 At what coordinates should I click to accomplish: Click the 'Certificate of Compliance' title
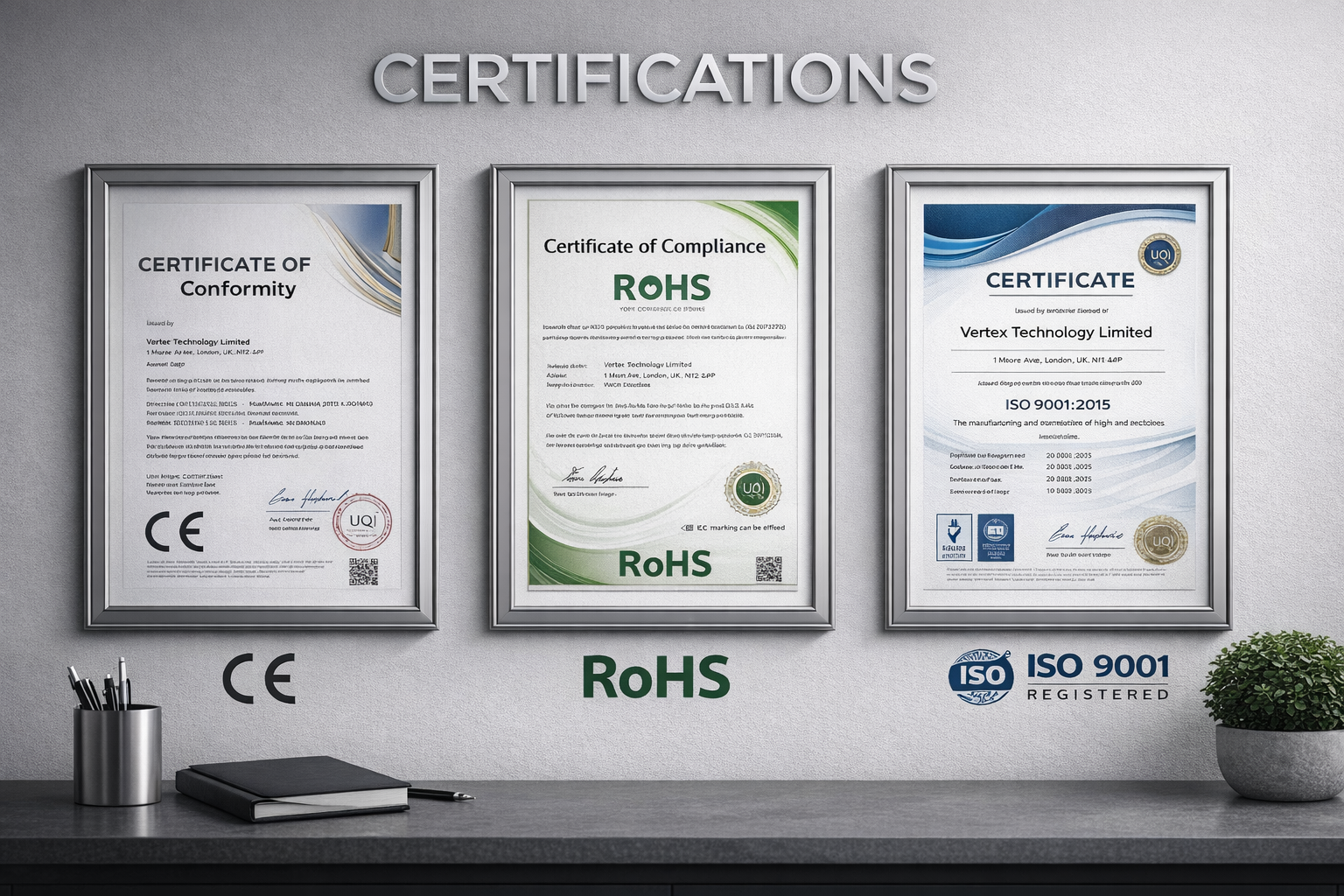tap(654, 247)
